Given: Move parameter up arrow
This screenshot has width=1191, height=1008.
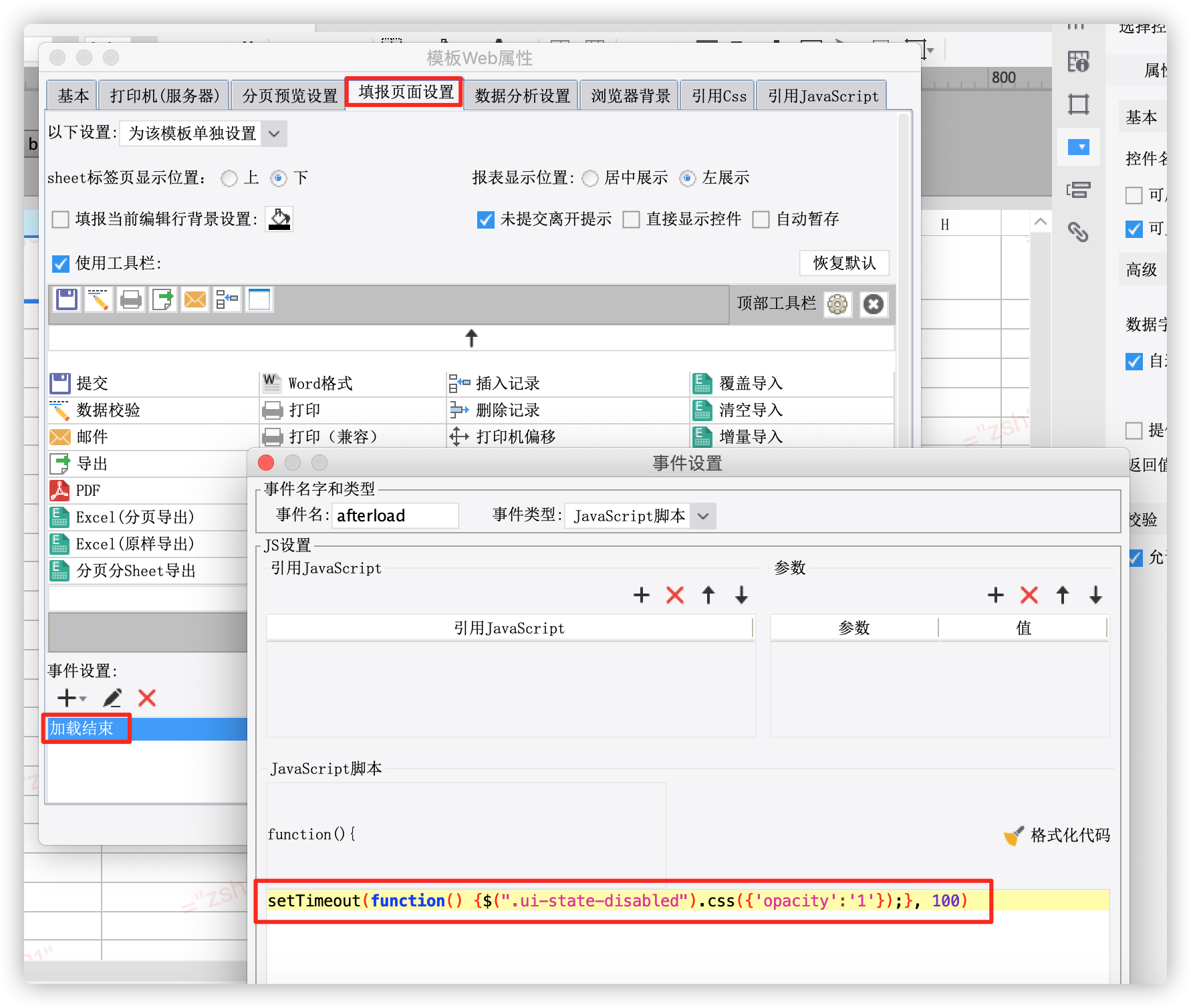Looking at the screenshot, I should 1063,595.
